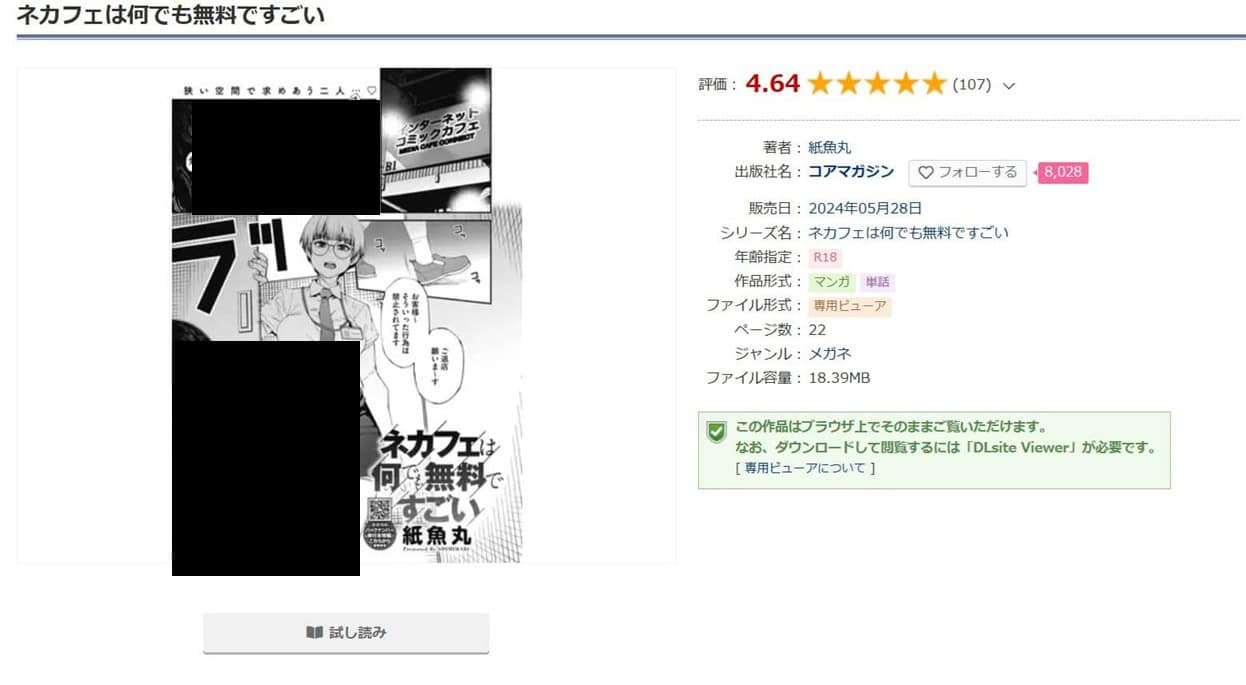Click the first gold rating star

click(820, 84)
